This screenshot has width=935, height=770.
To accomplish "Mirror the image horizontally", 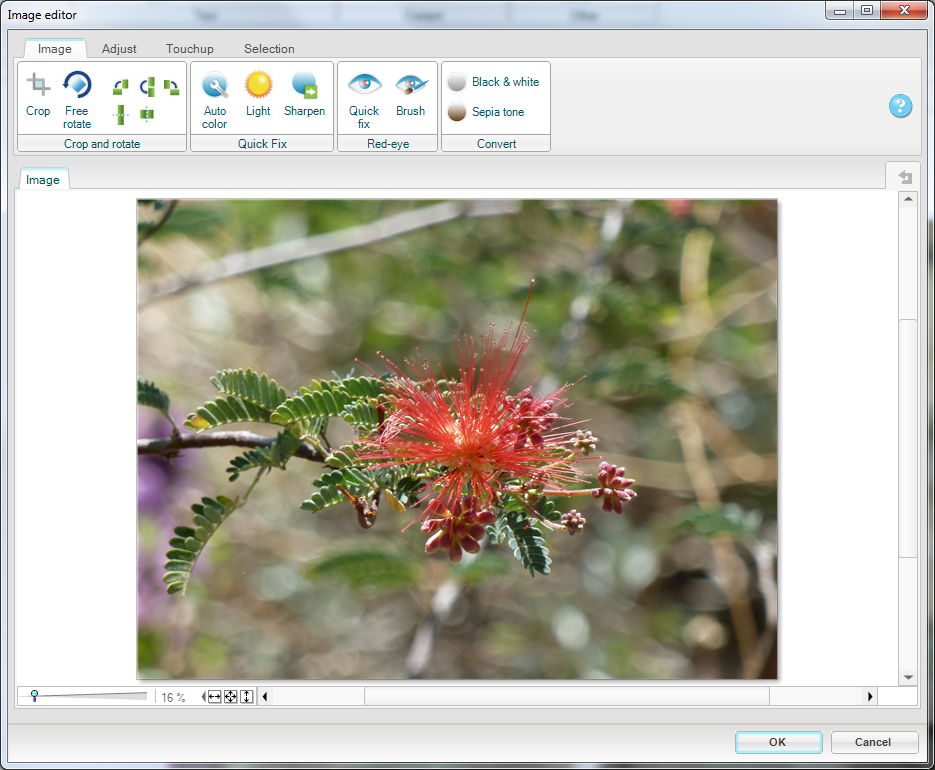I will pyautogui.click(x=147, y=113).
